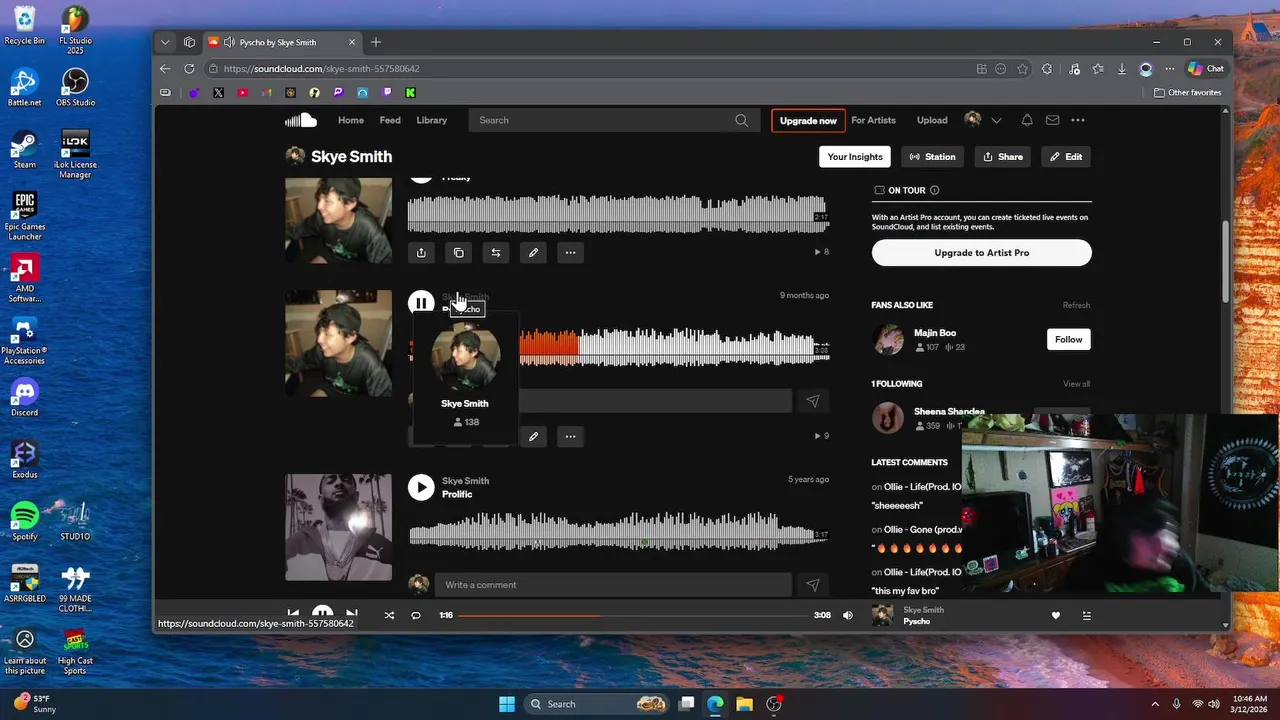Start the Skye Smith Station
The width and height of the screenshot is (1280, 720).
click(x=932, y=157)
